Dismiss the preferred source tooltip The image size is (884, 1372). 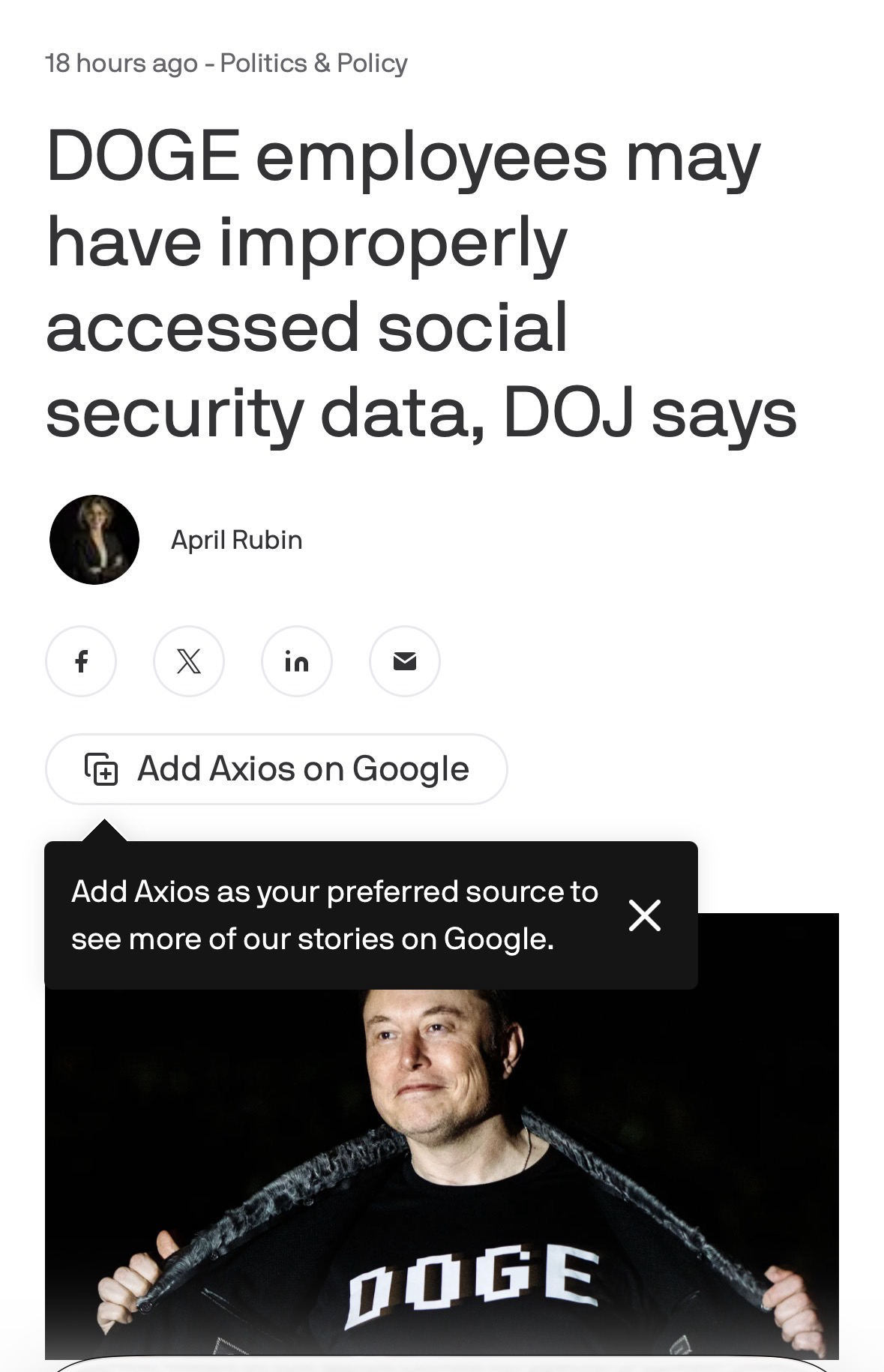645,915
